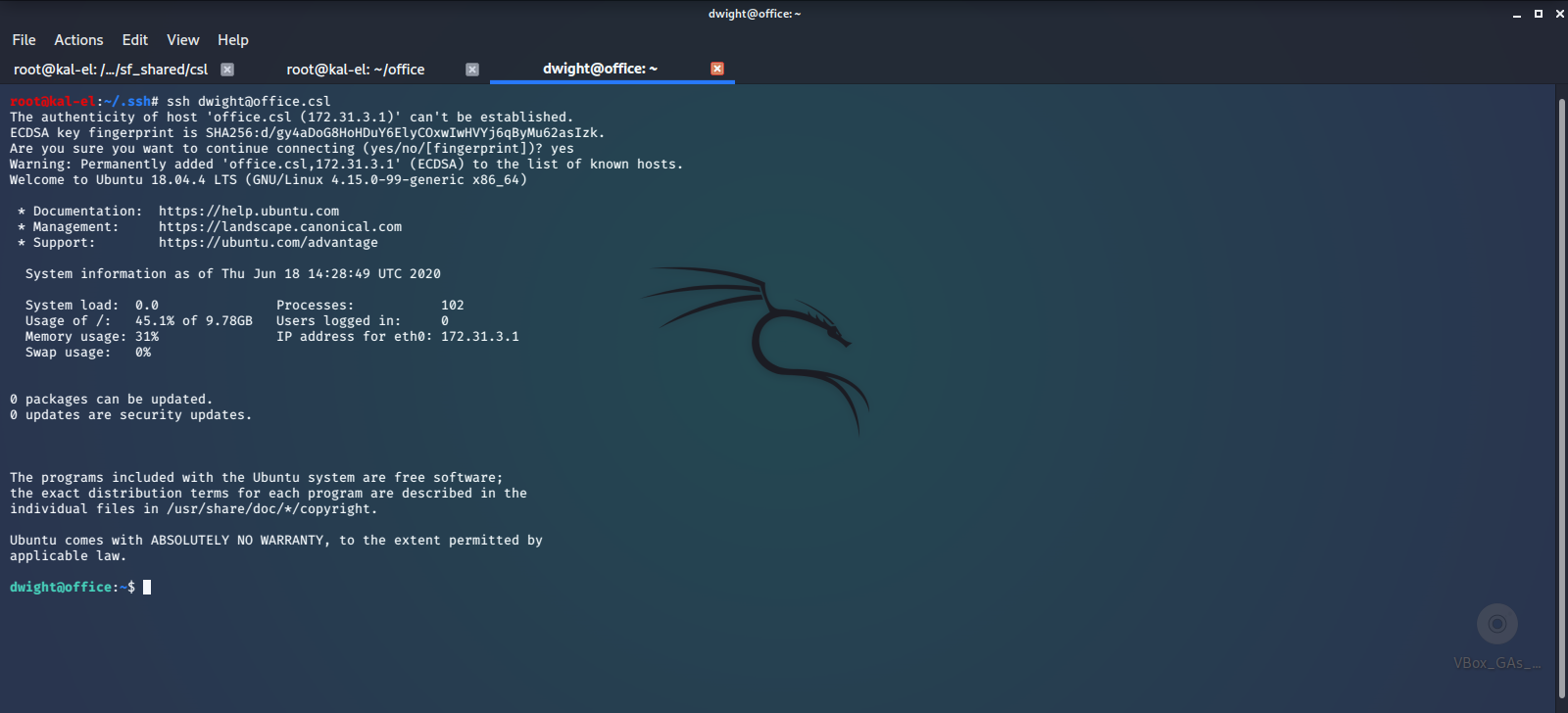Image resolution: width=1568 pixels, height=713 pixels.
Task: Click the https://help.ubuntu.com URL text
Action: tap(249, 212)
